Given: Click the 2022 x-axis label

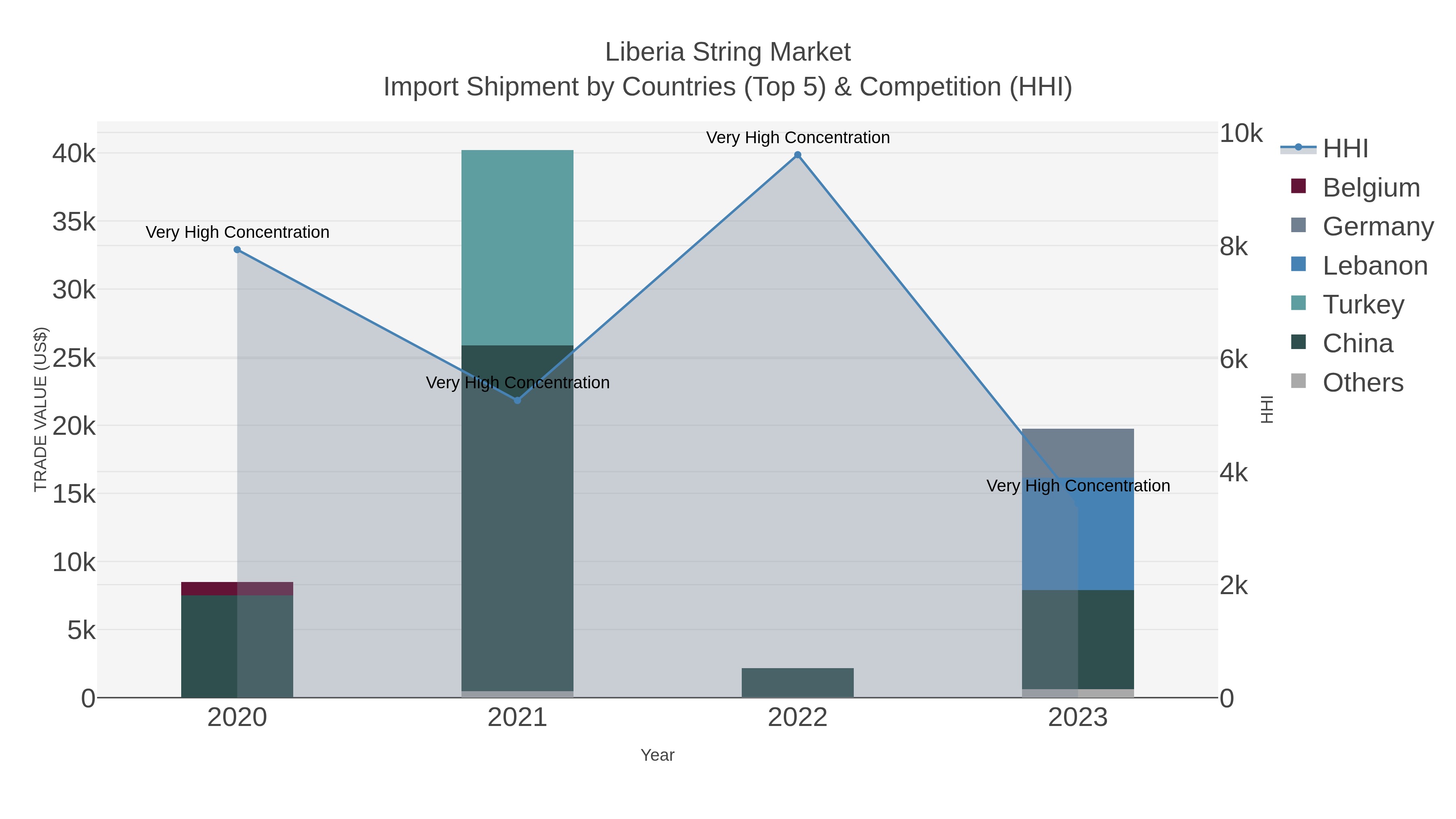Looking at the screenshot, I should click(798, 718).
